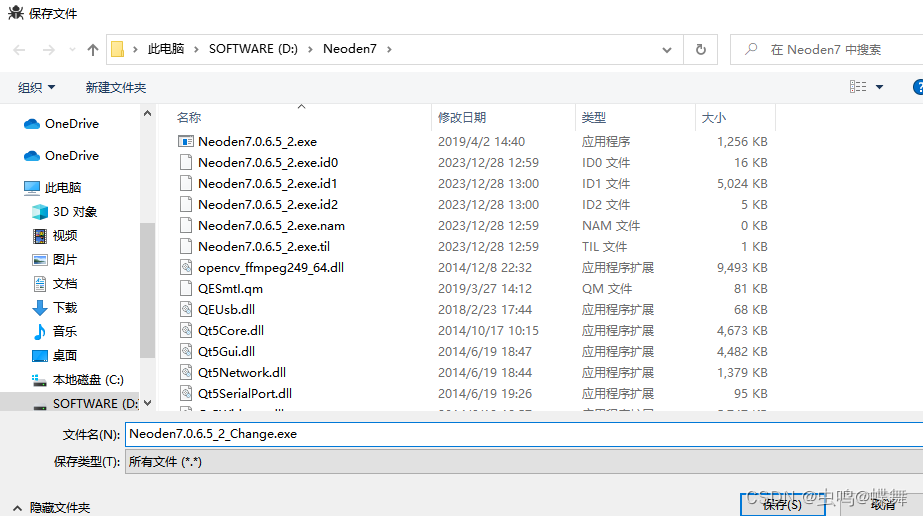Click the 取消 button
Image resolution: width=923 pixels, height=516 pixels.
(x=882, y=504)
